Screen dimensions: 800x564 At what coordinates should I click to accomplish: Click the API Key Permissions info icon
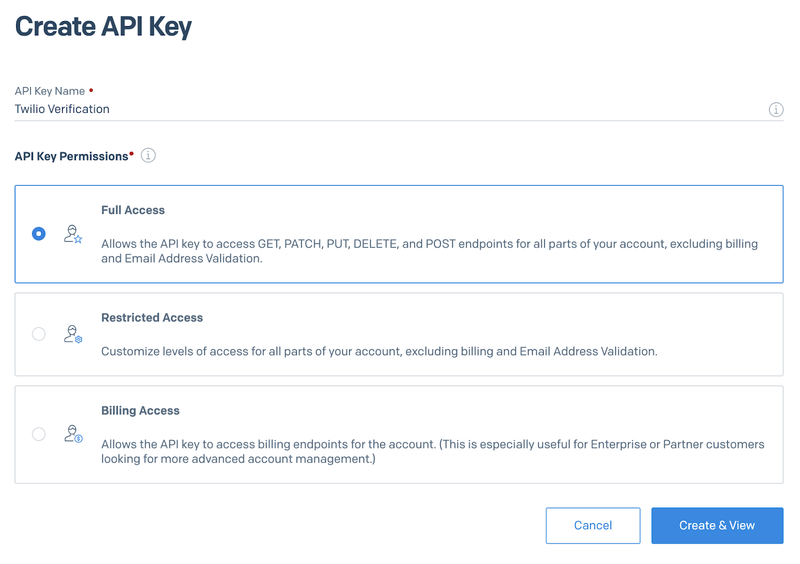point(148,155)
